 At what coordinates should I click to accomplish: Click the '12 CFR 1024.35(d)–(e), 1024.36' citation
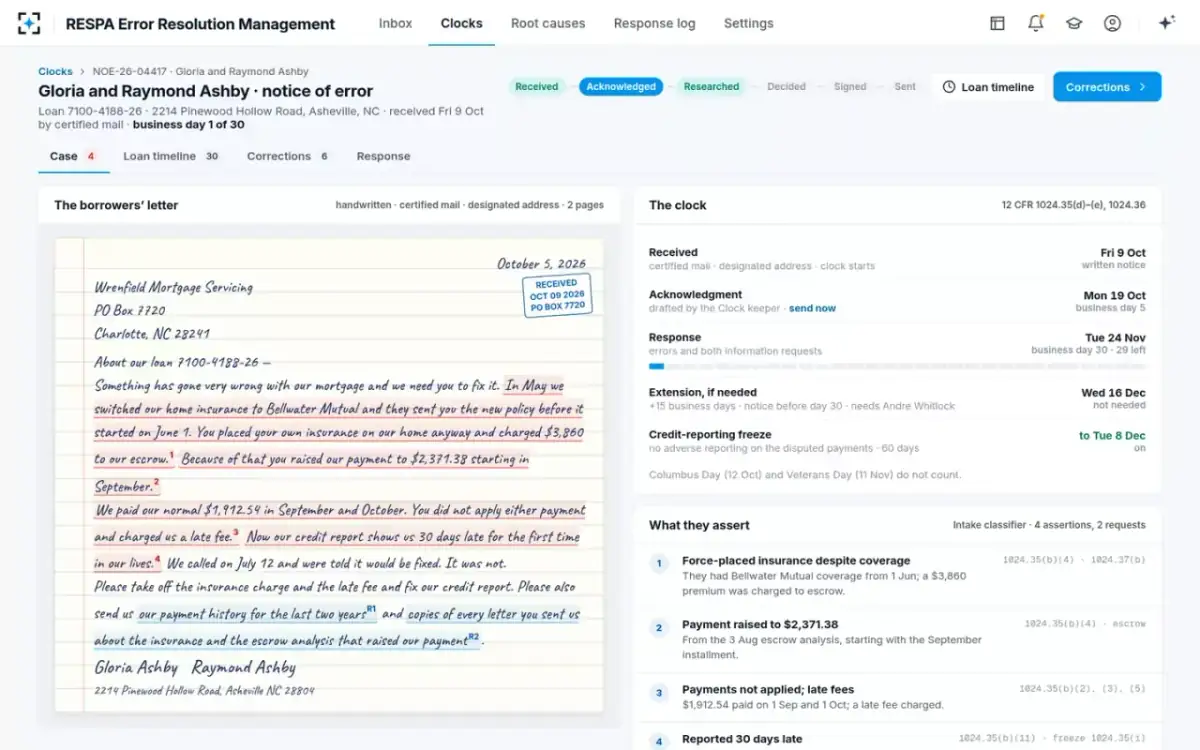pyautogui.click(x=1073, y=205)
